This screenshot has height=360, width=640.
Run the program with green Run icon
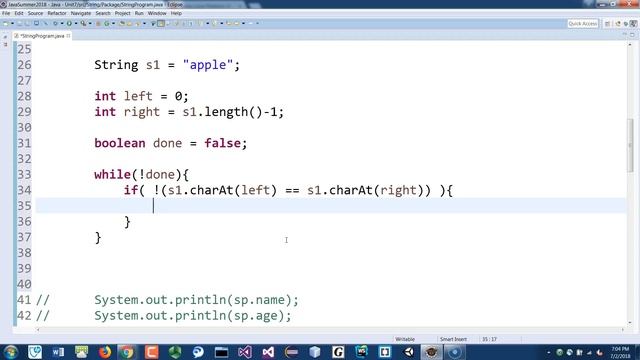[69, 24]
